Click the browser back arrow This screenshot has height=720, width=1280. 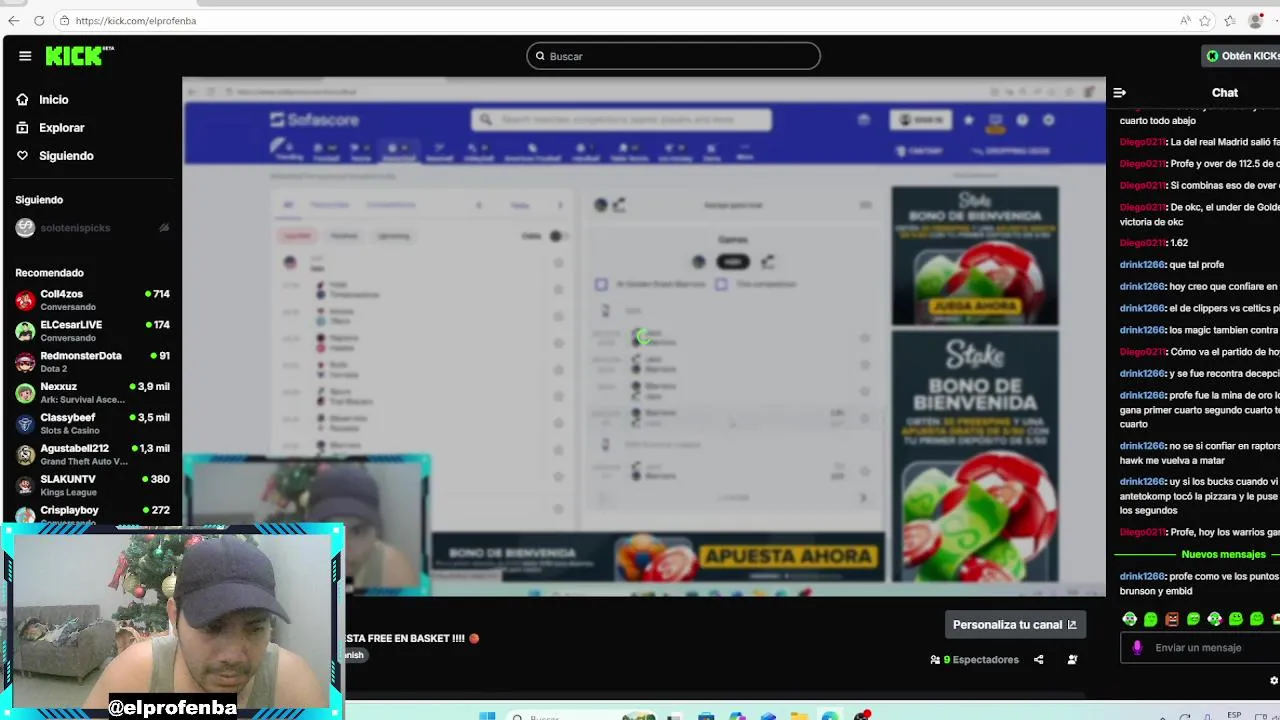(14, 20)
